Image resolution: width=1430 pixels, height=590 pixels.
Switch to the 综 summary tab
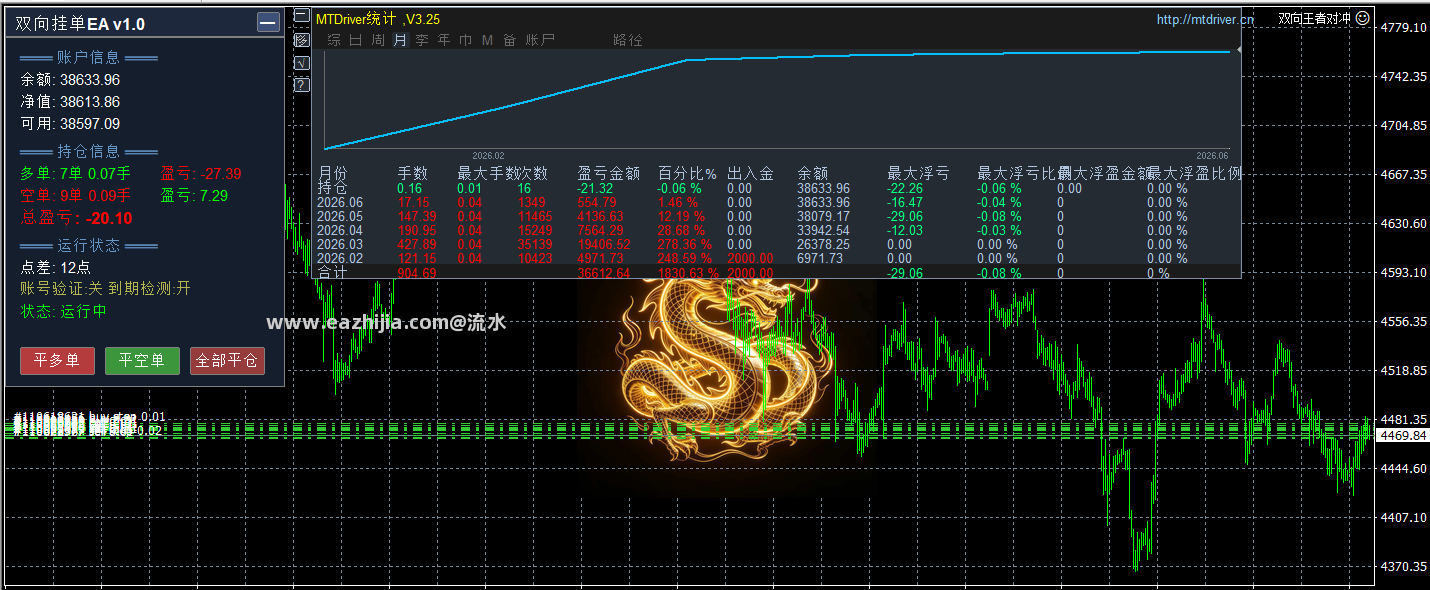pyautogui.click(x=334, y=40)
